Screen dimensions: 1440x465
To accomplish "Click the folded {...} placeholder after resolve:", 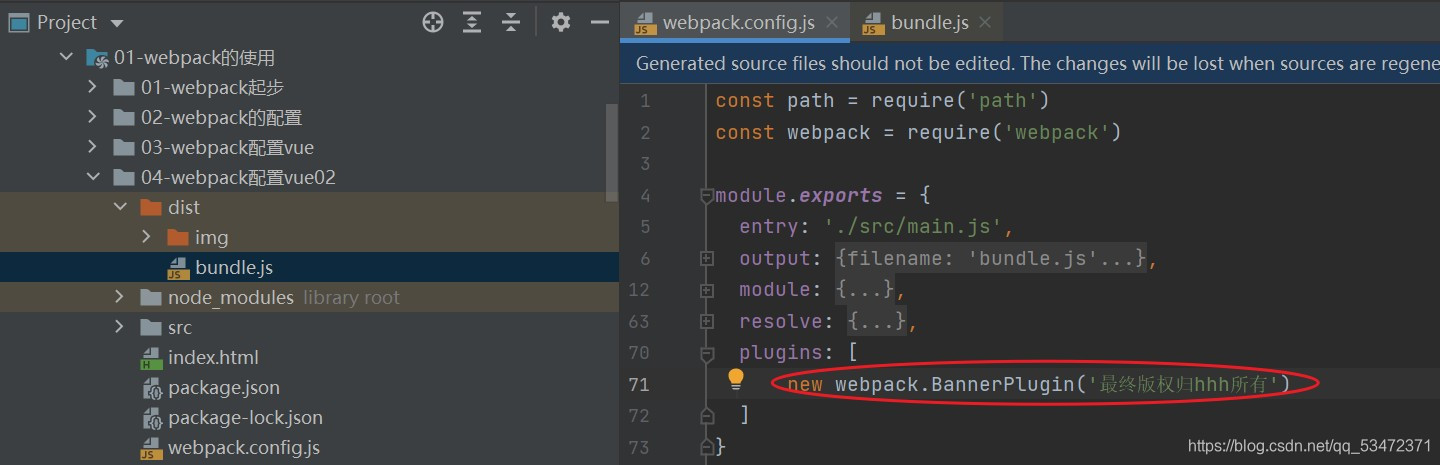I will pyautogui.click(x=877, y=322).
